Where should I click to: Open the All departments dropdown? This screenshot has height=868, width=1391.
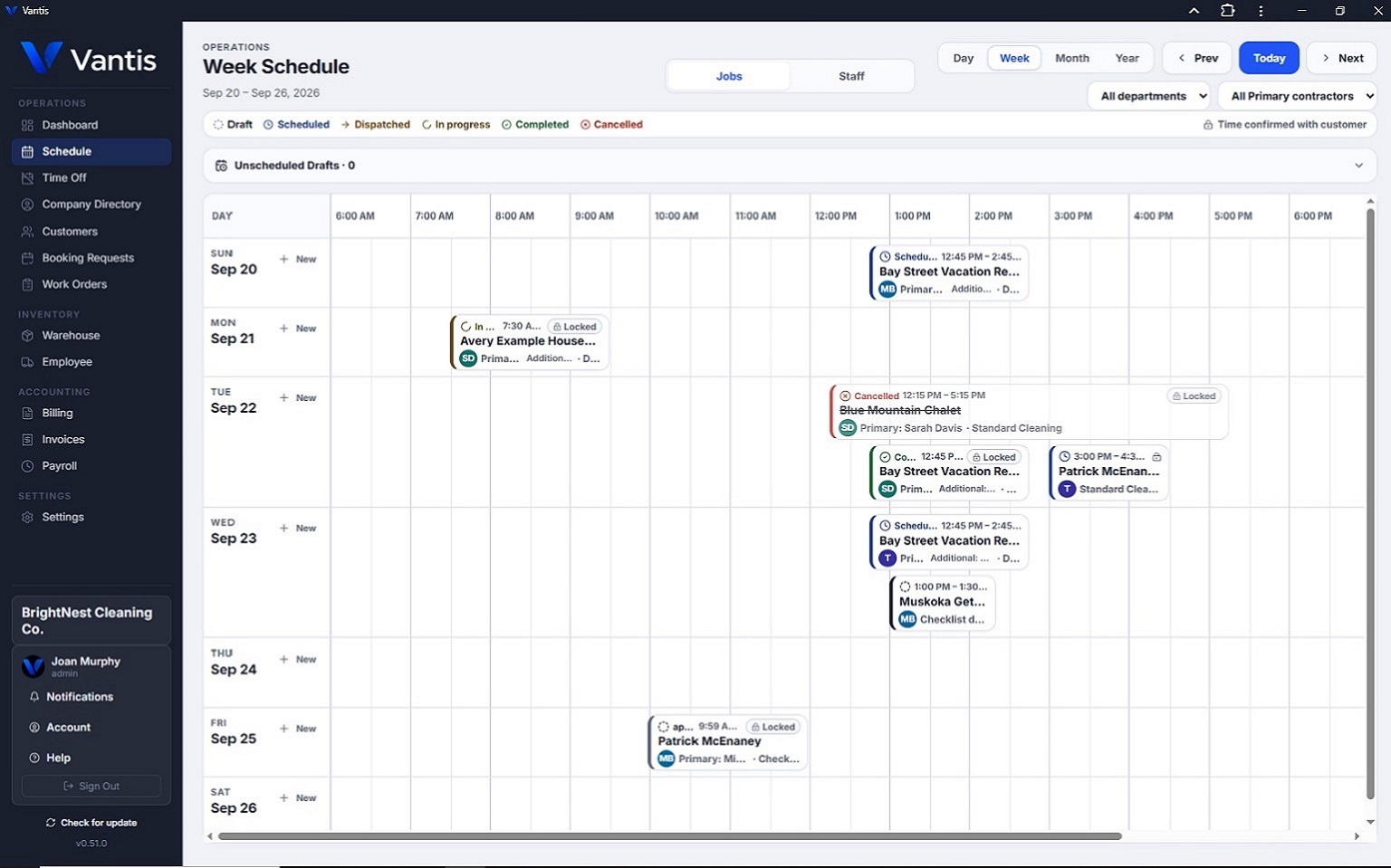click(x=1150, y=96)
